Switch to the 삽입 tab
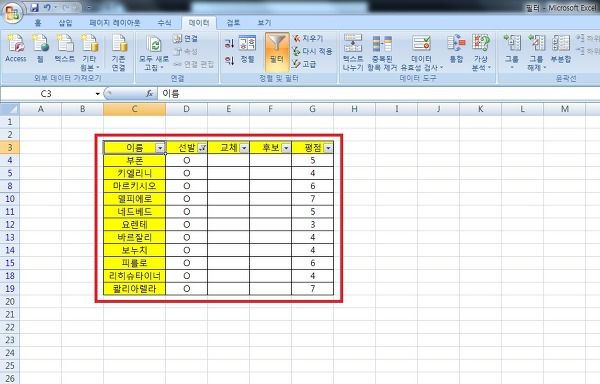Image resolution: width=600 pixels, height=384 pixels. tap(65, 23)
